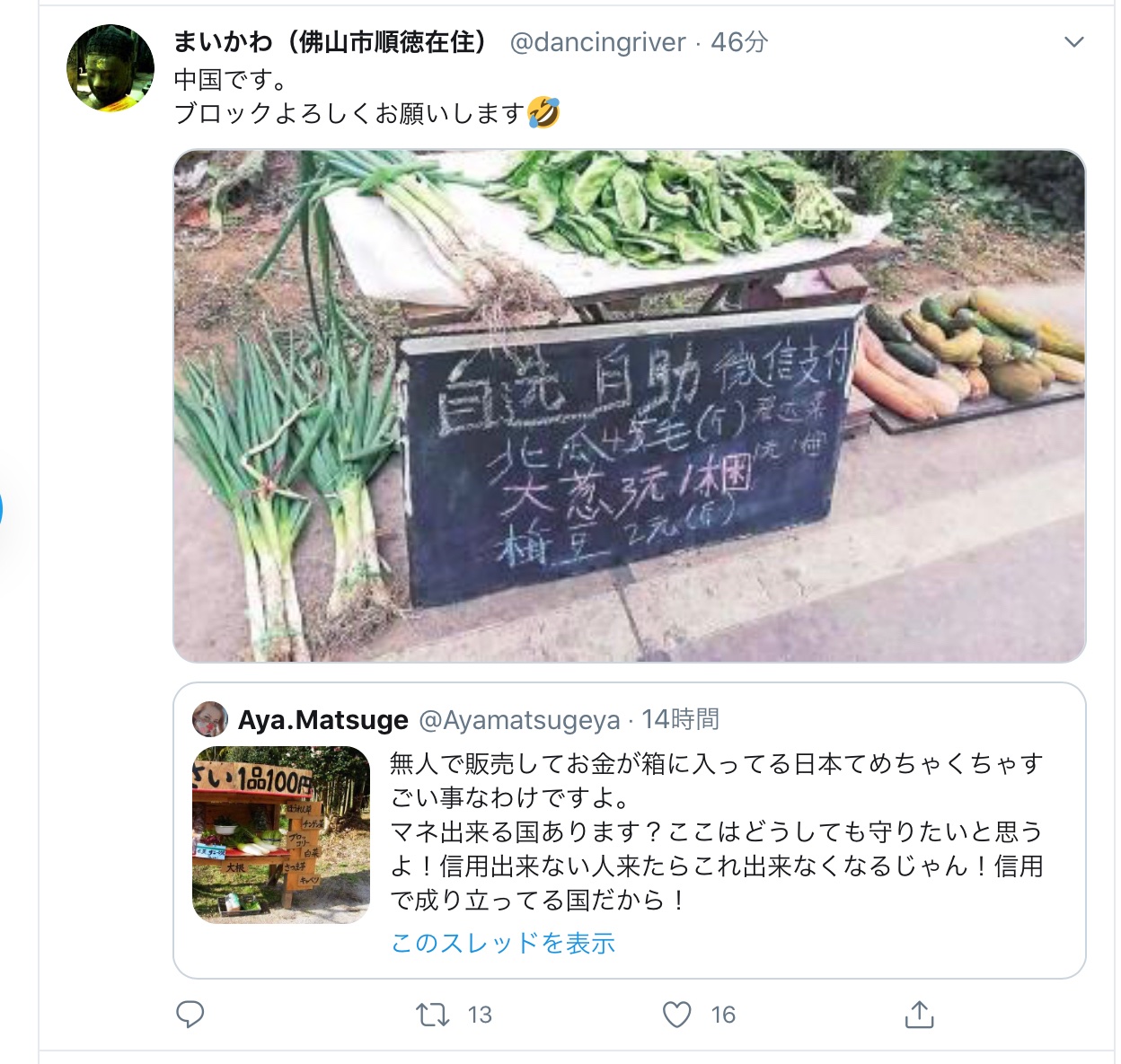
Task: Open the share tweet icon
Action: 919,1014
